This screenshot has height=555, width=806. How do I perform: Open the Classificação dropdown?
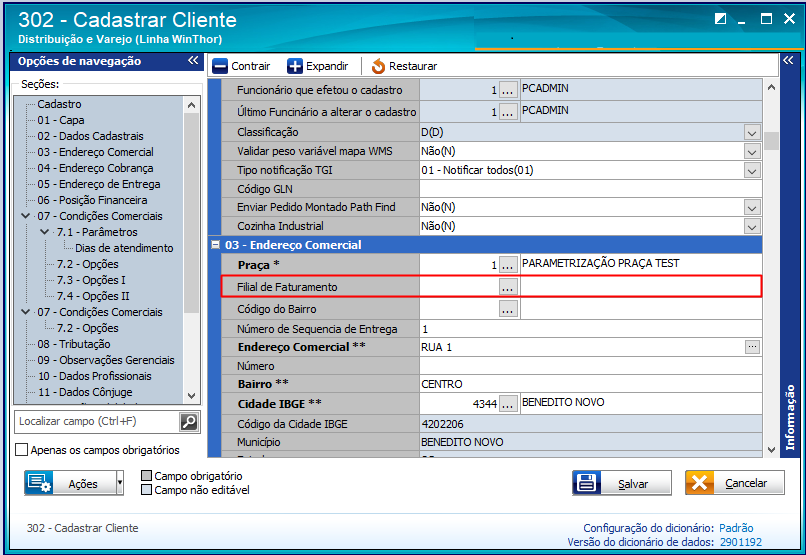pyautogui.click(x=752, y=133)
